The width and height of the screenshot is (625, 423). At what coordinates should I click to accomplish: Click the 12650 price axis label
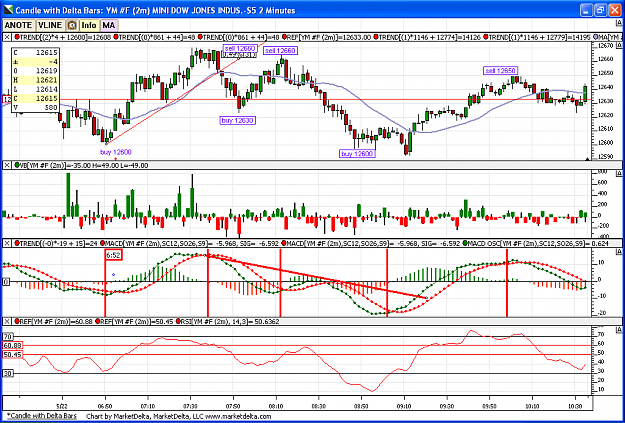point(605,73)
